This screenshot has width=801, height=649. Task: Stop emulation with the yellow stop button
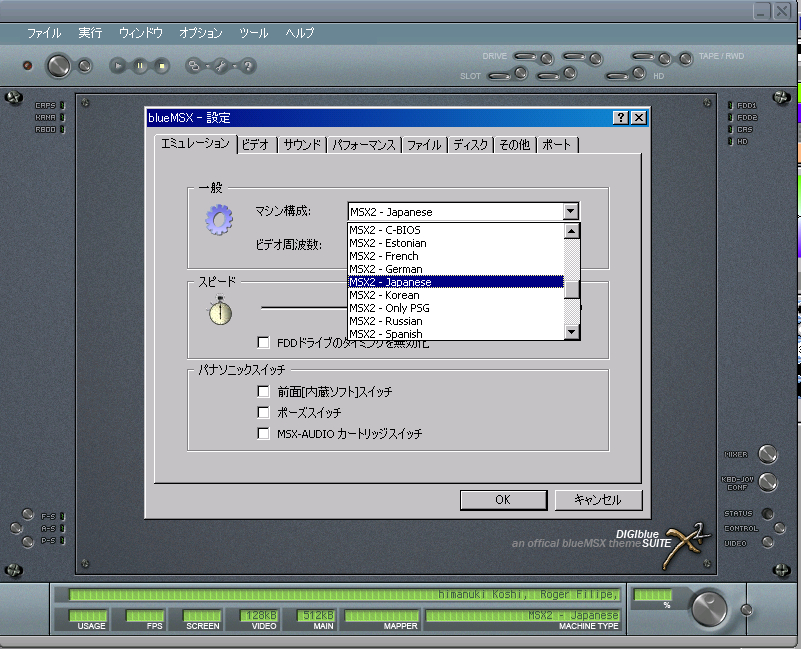click(x=162, y=66)
